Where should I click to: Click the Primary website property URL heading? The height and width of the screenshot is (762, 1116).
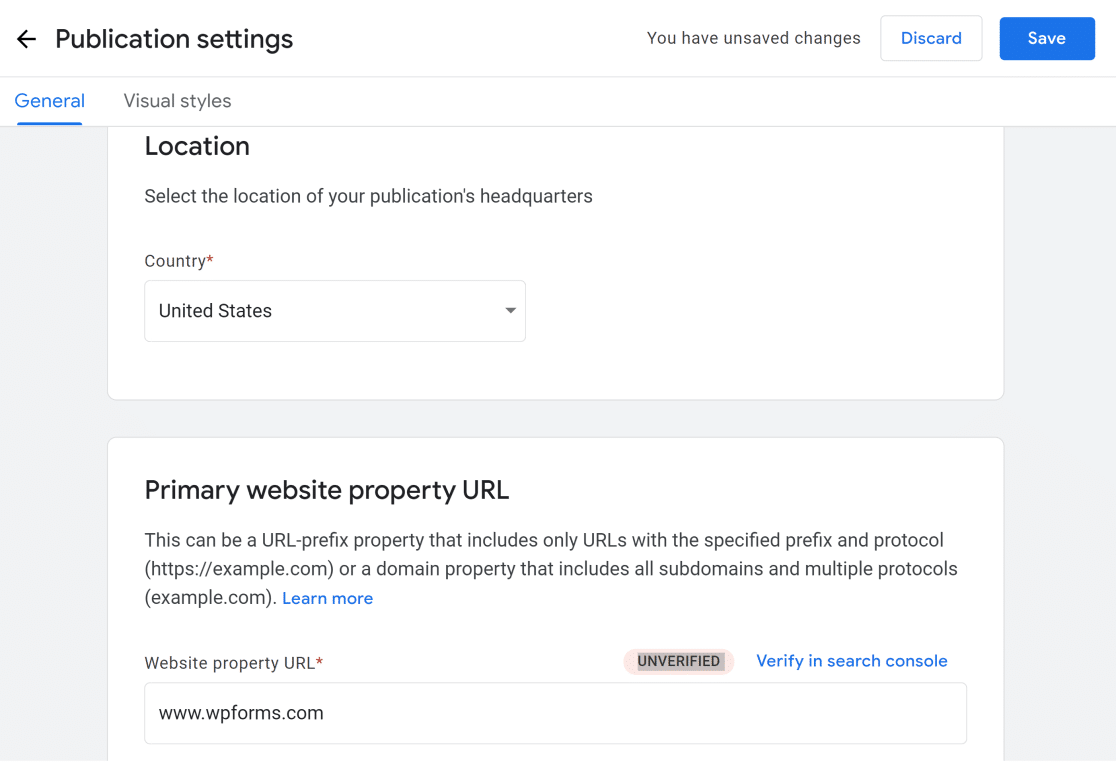tap(327, 490)
